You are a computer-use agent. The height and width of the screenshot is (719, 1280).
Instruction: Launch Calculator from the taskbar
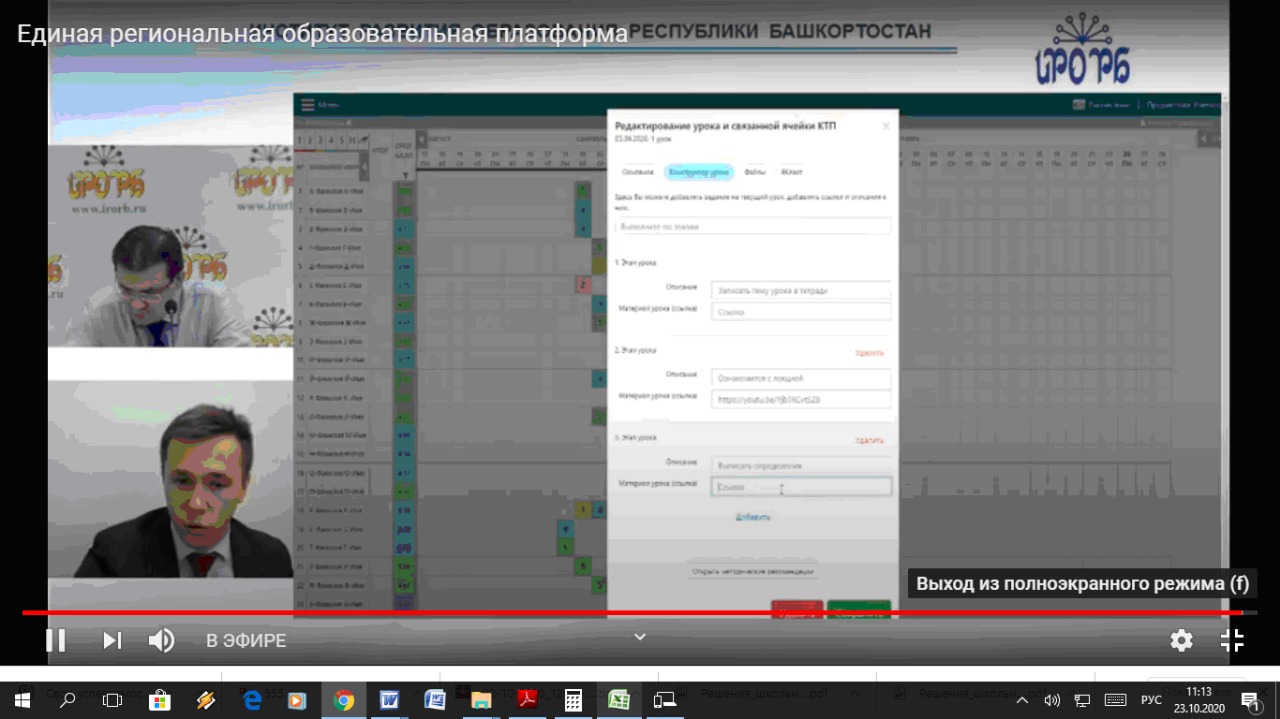coord(573,700)
